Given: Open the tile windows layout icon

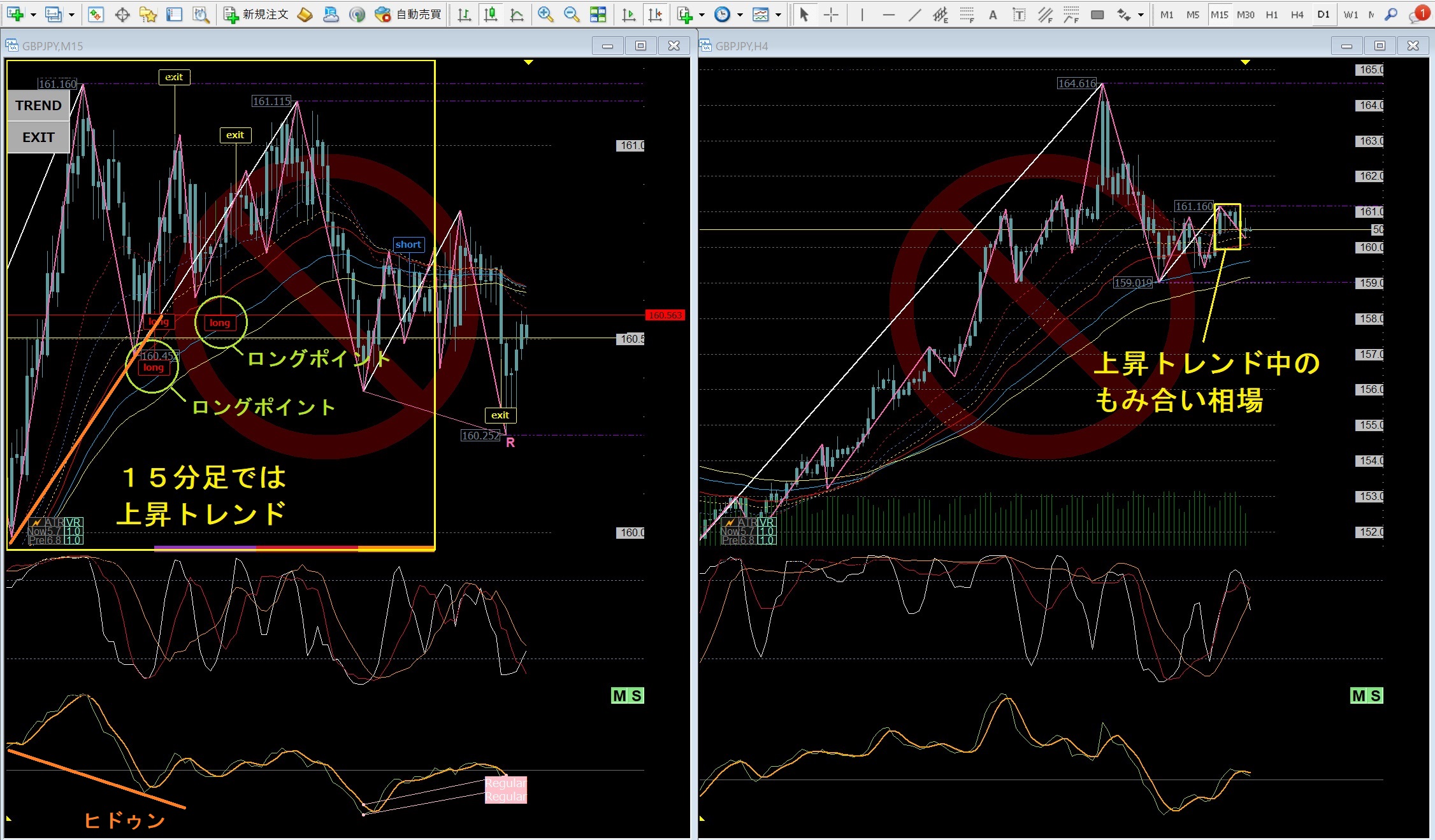Looking at the screenshot, I should 598,15.
